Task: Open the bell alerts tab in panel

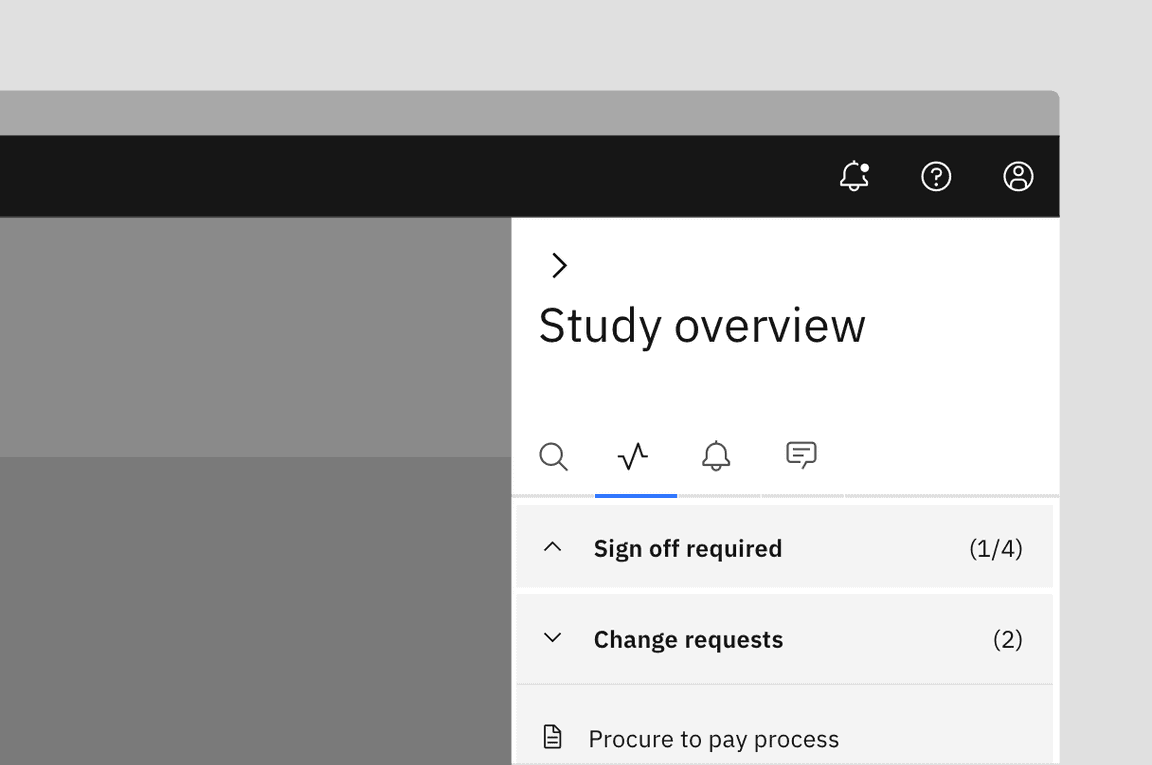Action: pyautogui.click(x=716, y=456)
